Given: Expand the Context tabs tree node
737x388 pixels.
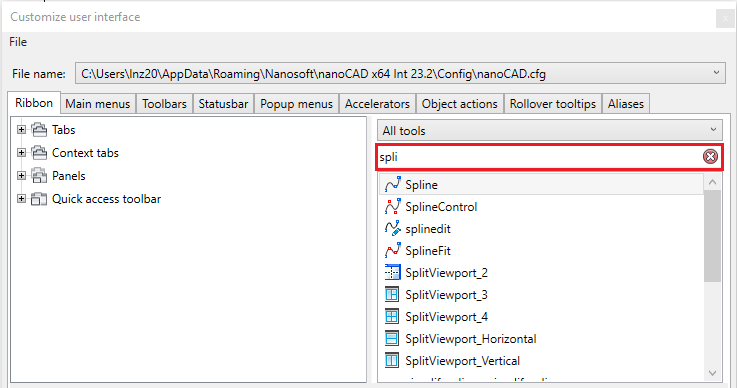Looking at the screenshot, I should [x=21, y=152].
